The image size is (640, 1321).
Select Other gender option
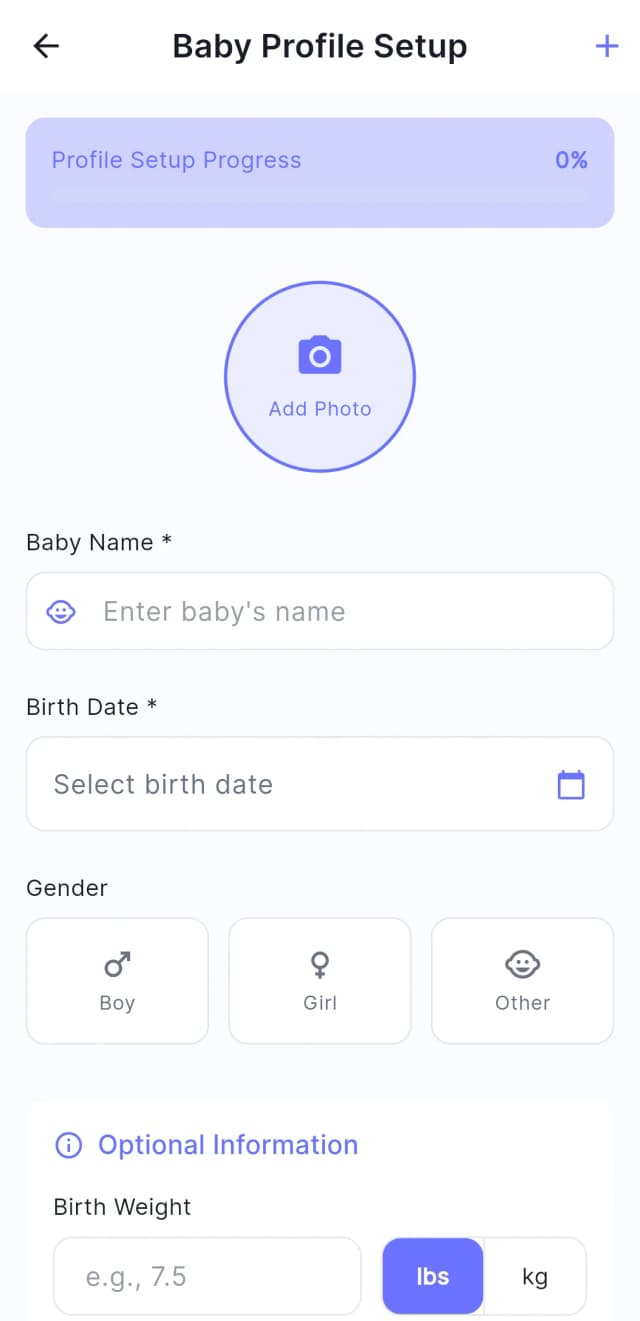[x=522, y=981]
